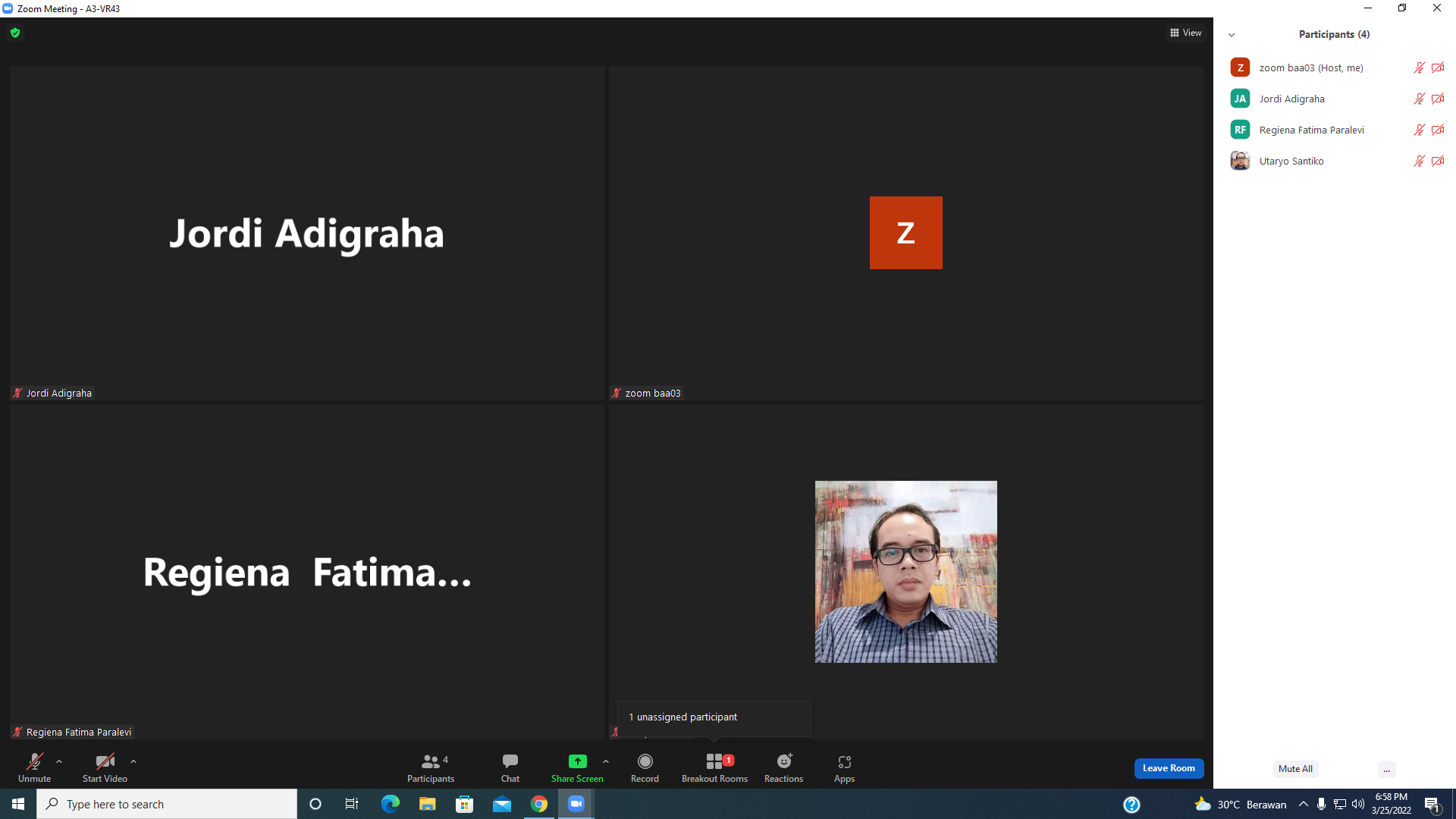
Task: Open the volume speaker icon in system tray
Action: pyautogui.click(x=1358, y=804)
